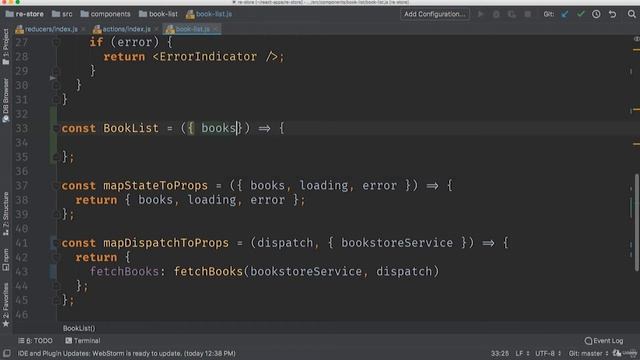This screenshot has width=640, height=360.
Task: Click components folder in navigation bar
Action: tap(106, 14)
